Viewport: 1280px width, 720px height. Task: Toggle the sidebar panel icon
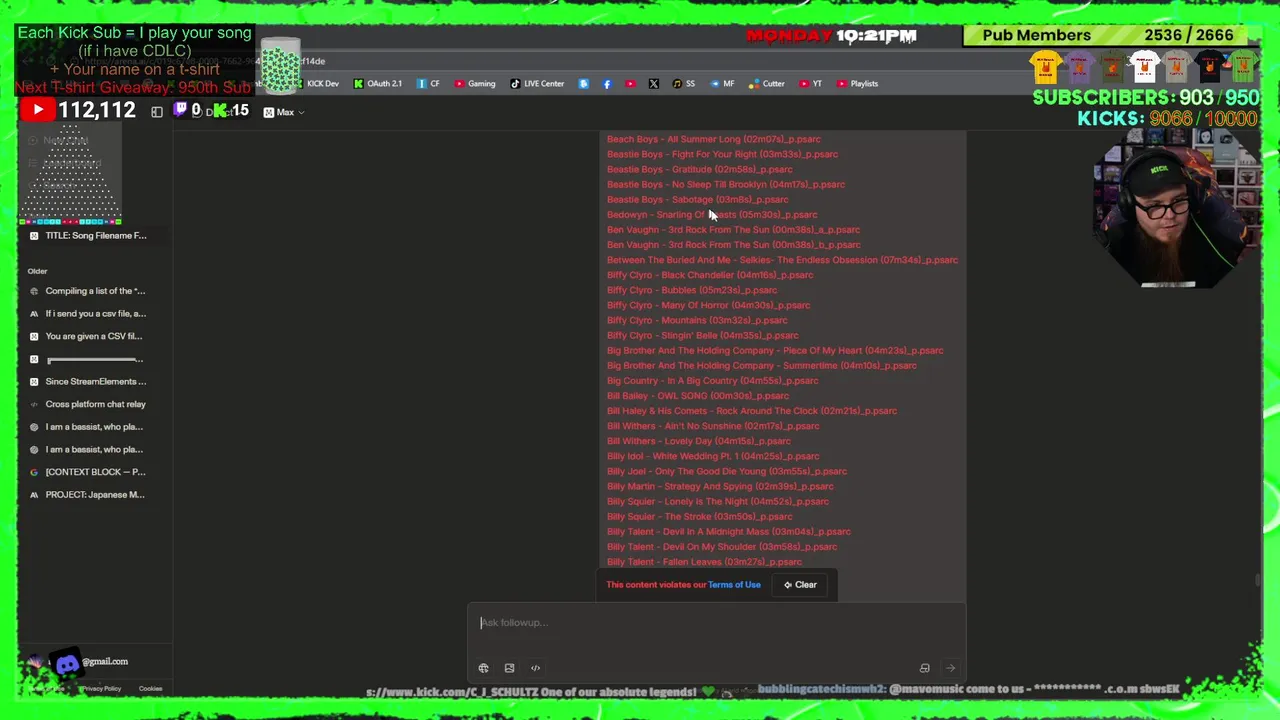[157, 112]
